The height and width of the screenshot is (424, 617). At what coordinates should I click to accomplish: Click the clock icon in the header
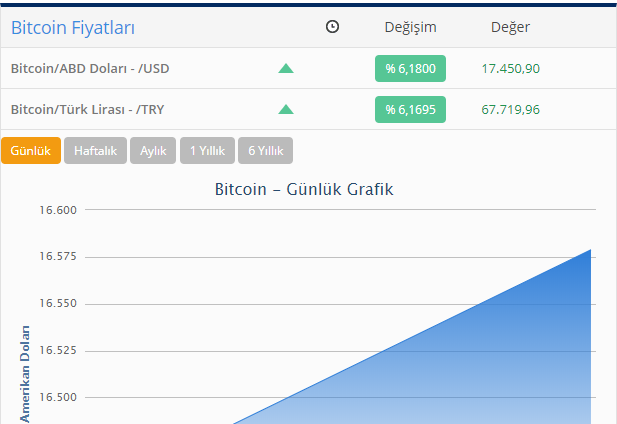pyautogui.click(x=332, y=27)
